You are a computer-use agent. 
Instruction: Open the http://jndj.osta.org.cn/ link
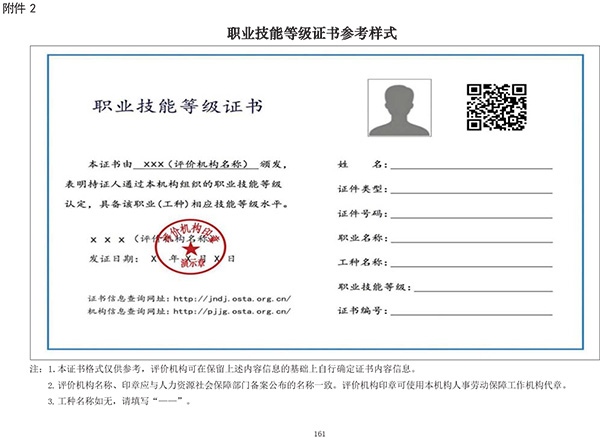[x=232, y=299]
